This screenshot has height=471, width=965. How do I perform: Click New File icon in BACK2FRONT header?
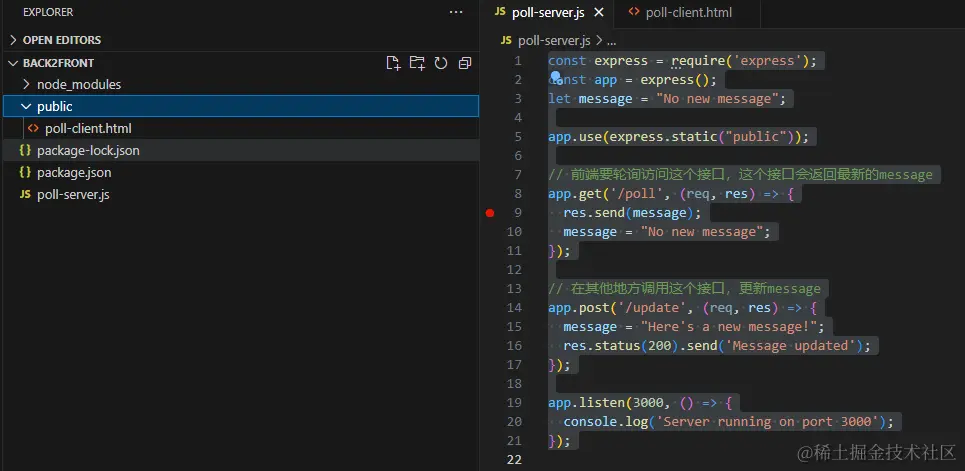click(x=393, y=63)
